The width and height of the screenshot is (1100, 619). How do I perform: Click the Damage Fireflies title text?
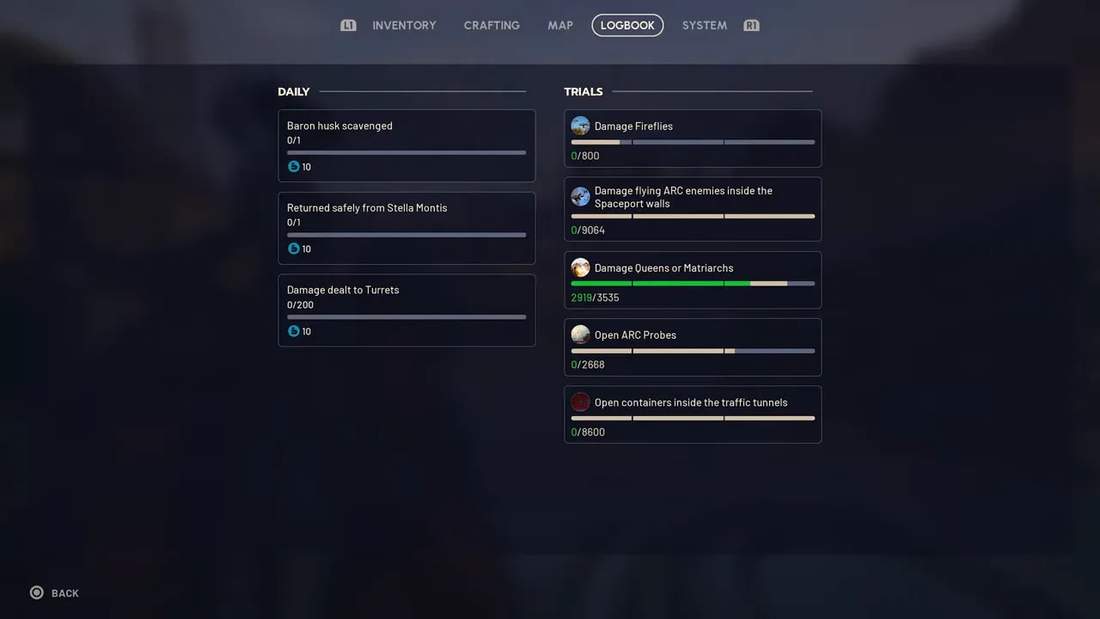coord(633,126)
